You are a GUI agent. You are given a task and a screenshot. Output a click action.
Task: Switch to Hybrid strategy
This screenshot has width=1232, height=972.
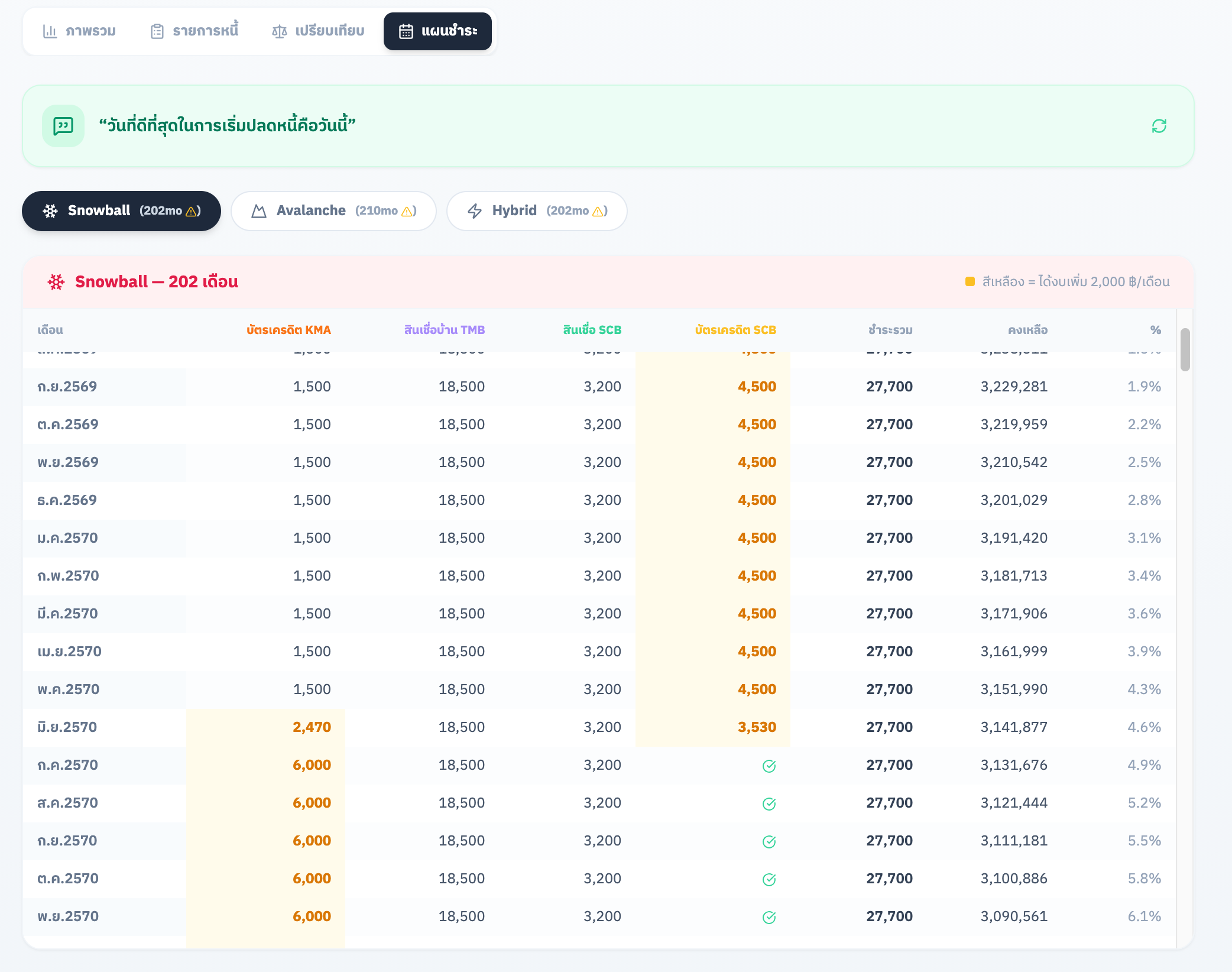click(x=536, y=211)
